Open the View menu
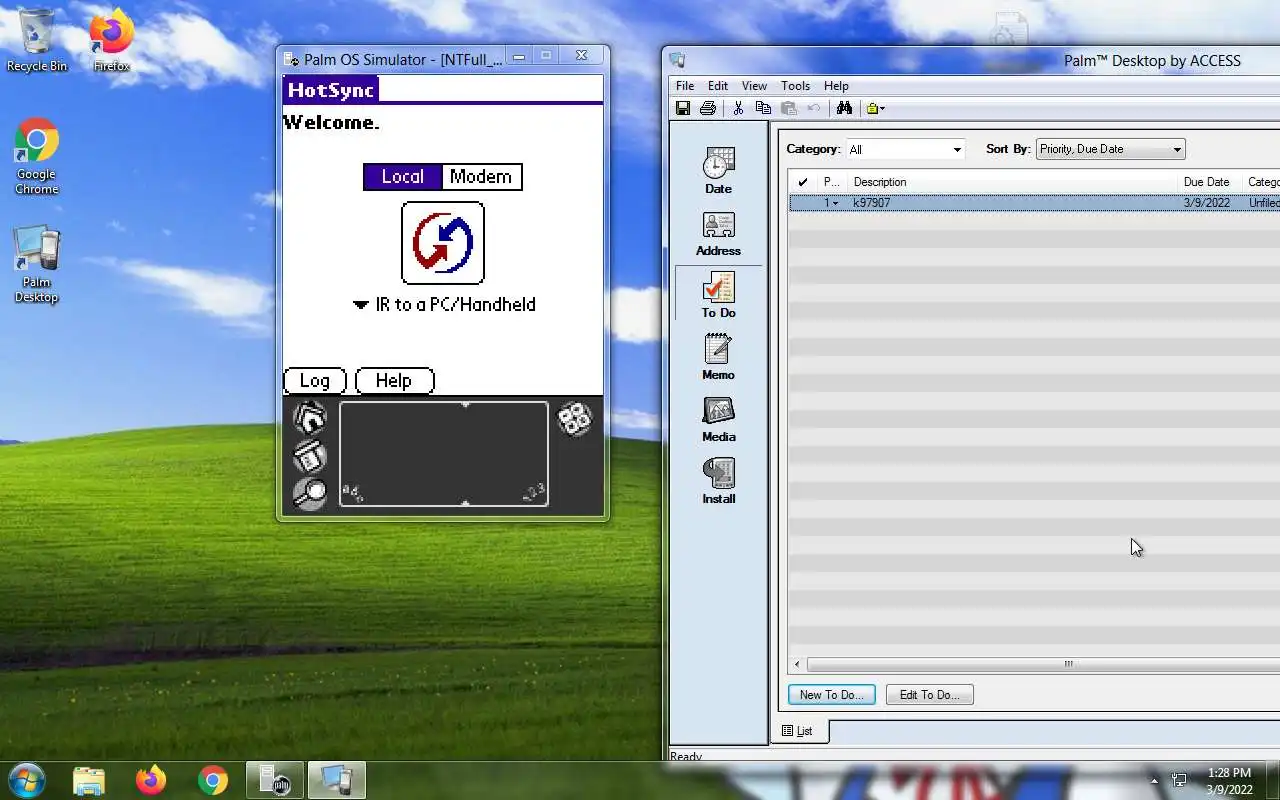 click(754, 86)
